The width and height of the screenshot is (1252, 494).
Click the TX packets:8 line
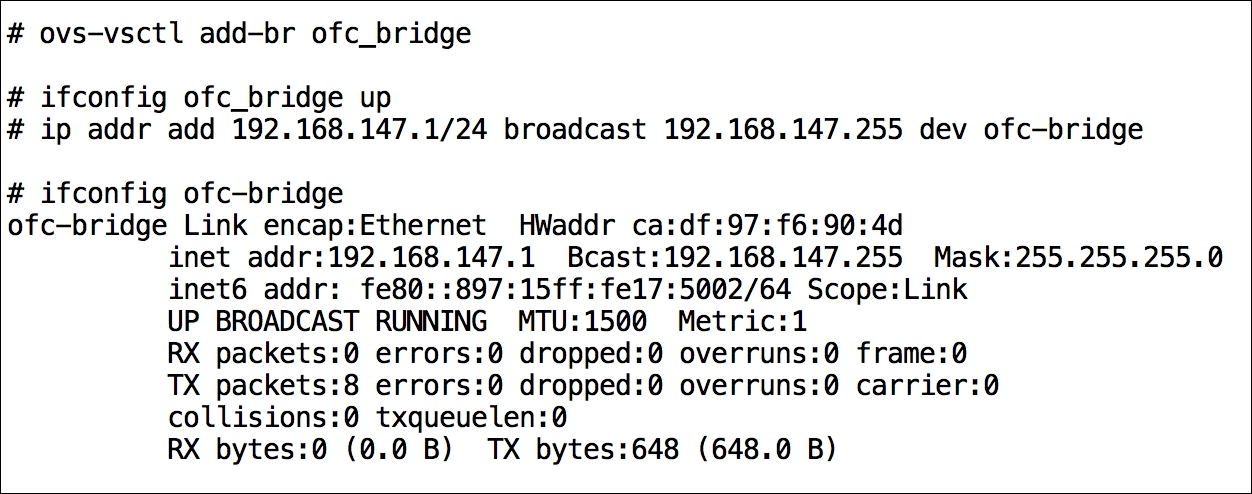583,386
